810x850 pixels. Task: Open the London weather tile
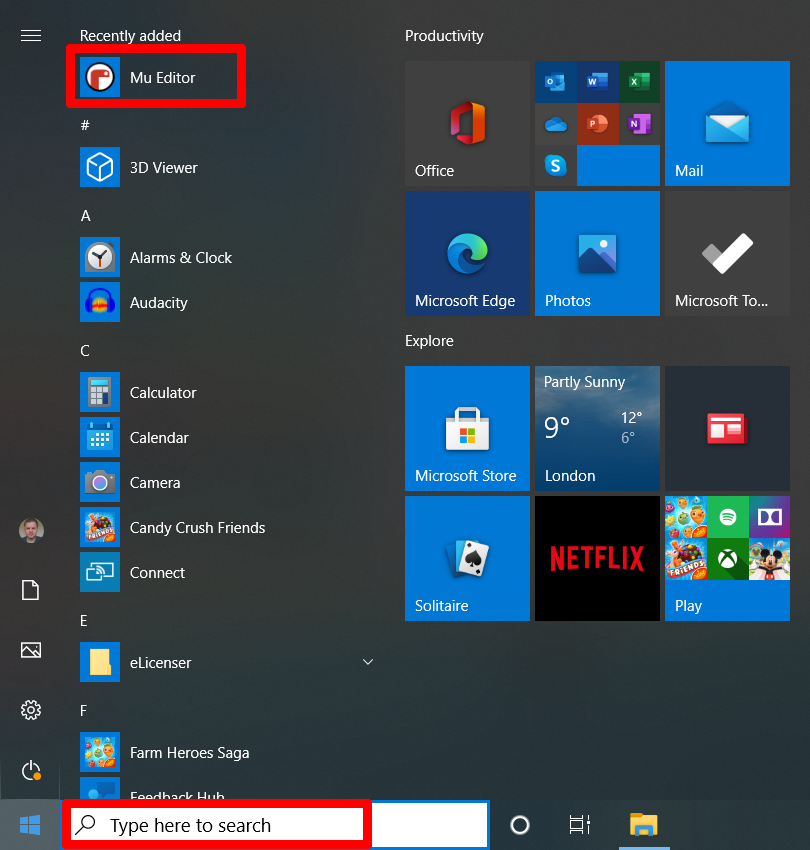point(597,428)
